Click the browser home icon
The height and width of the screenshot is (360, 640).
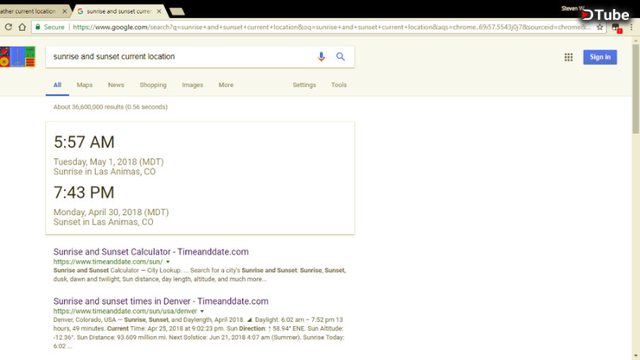point(22,27)
